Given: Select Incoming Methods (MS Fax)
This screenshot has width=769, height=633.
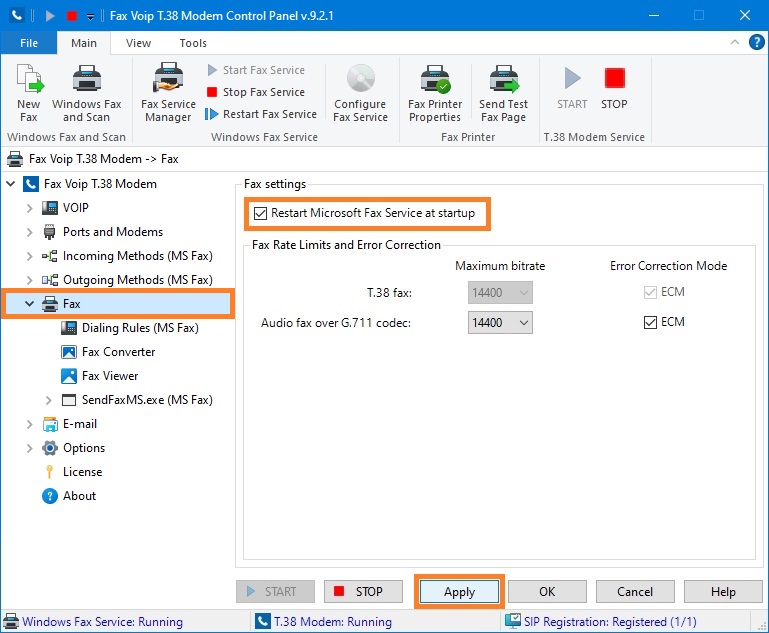Looking at the screenshot, I should [x=137, y=256].
